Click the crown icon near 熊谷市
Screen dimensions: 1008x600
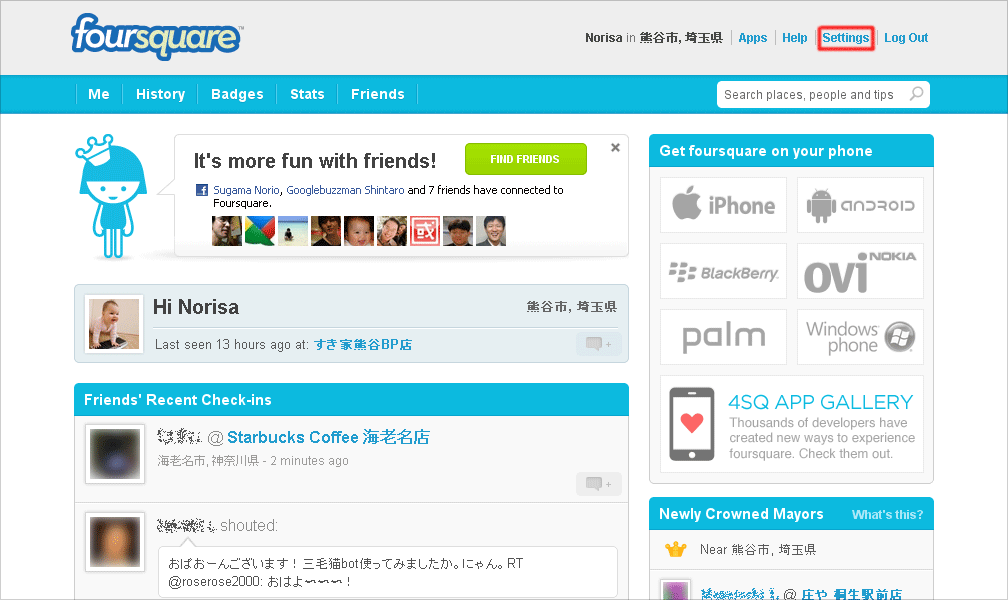click(x=676, y=549)
